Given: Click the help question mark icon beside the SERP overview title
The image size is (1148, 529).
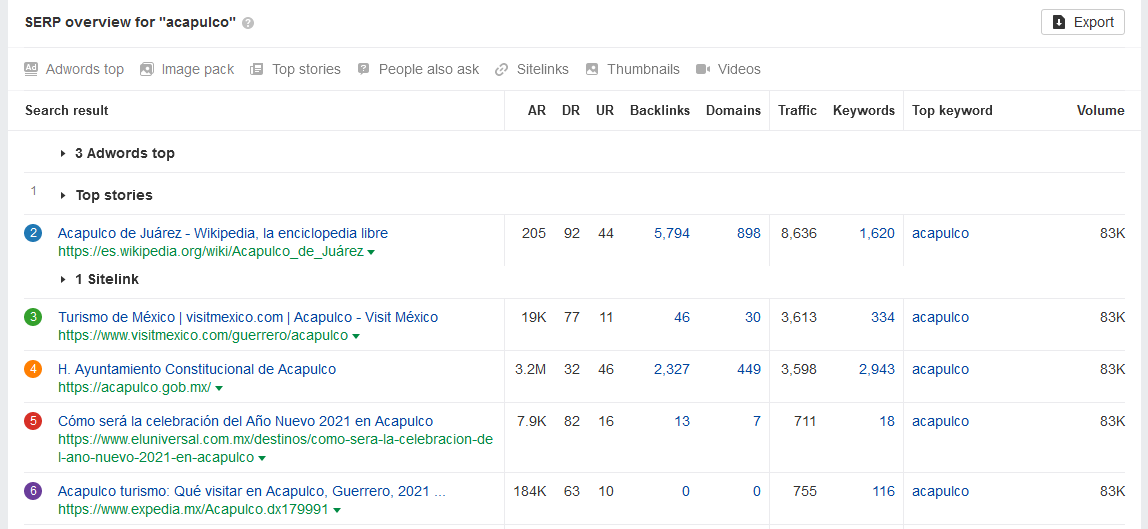Looking at the screenshot, I should click(248, 23).
